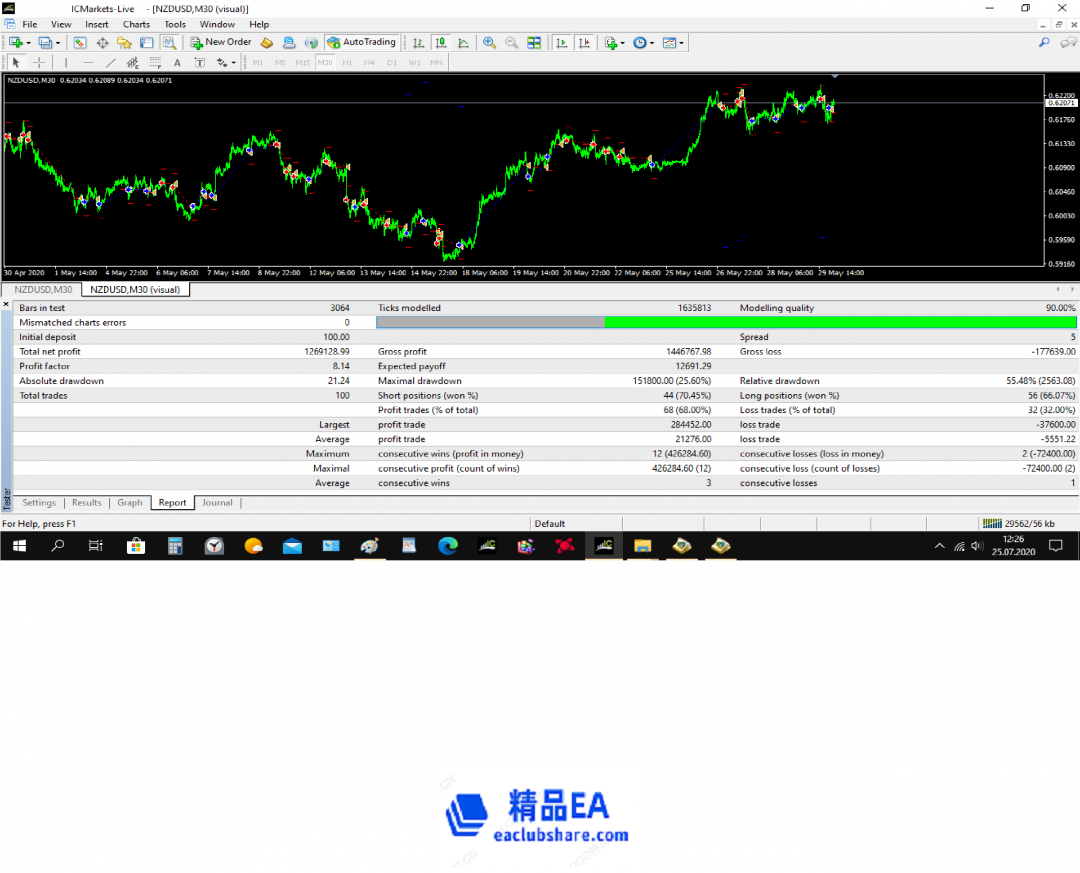This screenshot has width=1080, height=873.
Task: Toggle chart shift
Action: (585, 42)
